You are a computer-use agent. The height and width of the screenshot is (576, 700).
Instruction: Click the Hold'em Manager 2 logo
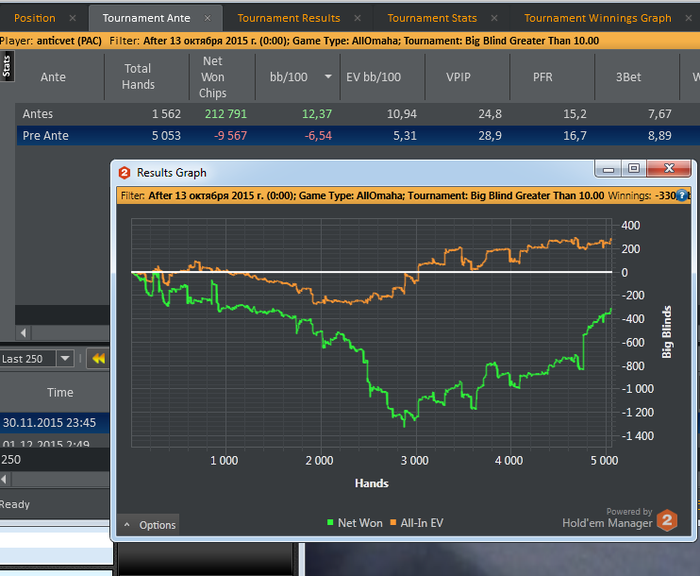tap(667, 520)
